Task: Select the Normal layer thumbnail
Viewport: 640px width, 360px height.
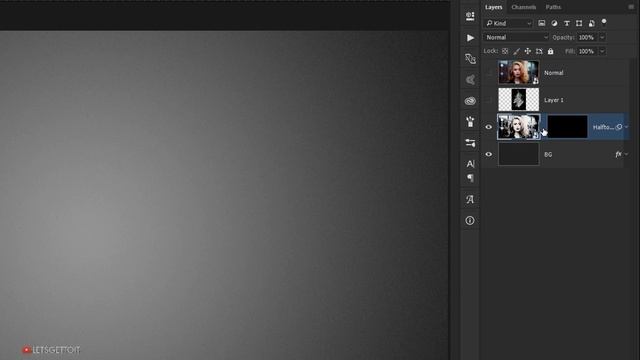Action: (x=518, y=72)
